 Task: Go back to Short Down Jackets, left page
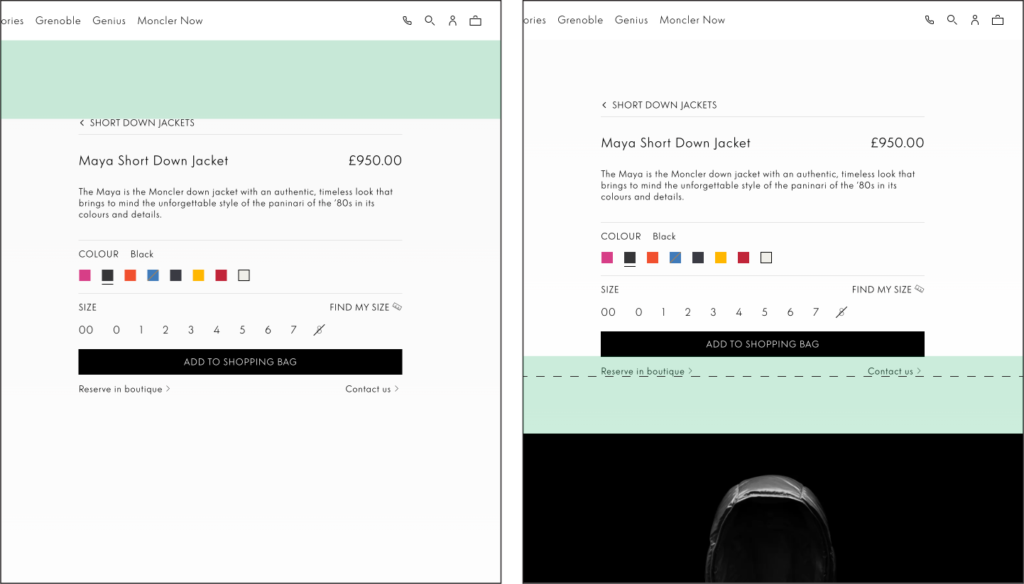tap(136, 123)
